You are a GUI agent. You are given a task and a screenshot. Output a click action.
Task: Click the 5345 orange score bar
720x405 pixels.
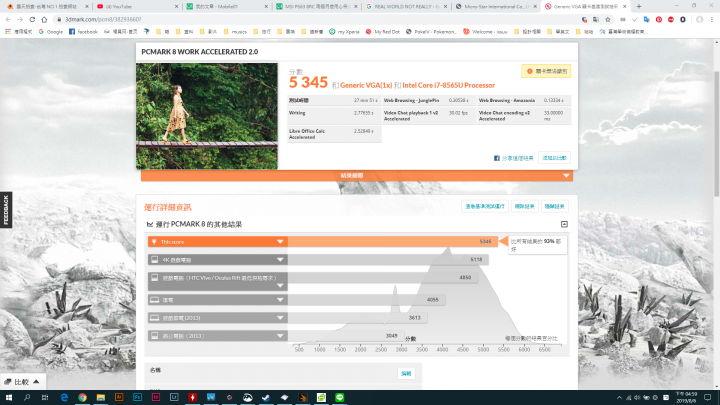pos(393,242)
